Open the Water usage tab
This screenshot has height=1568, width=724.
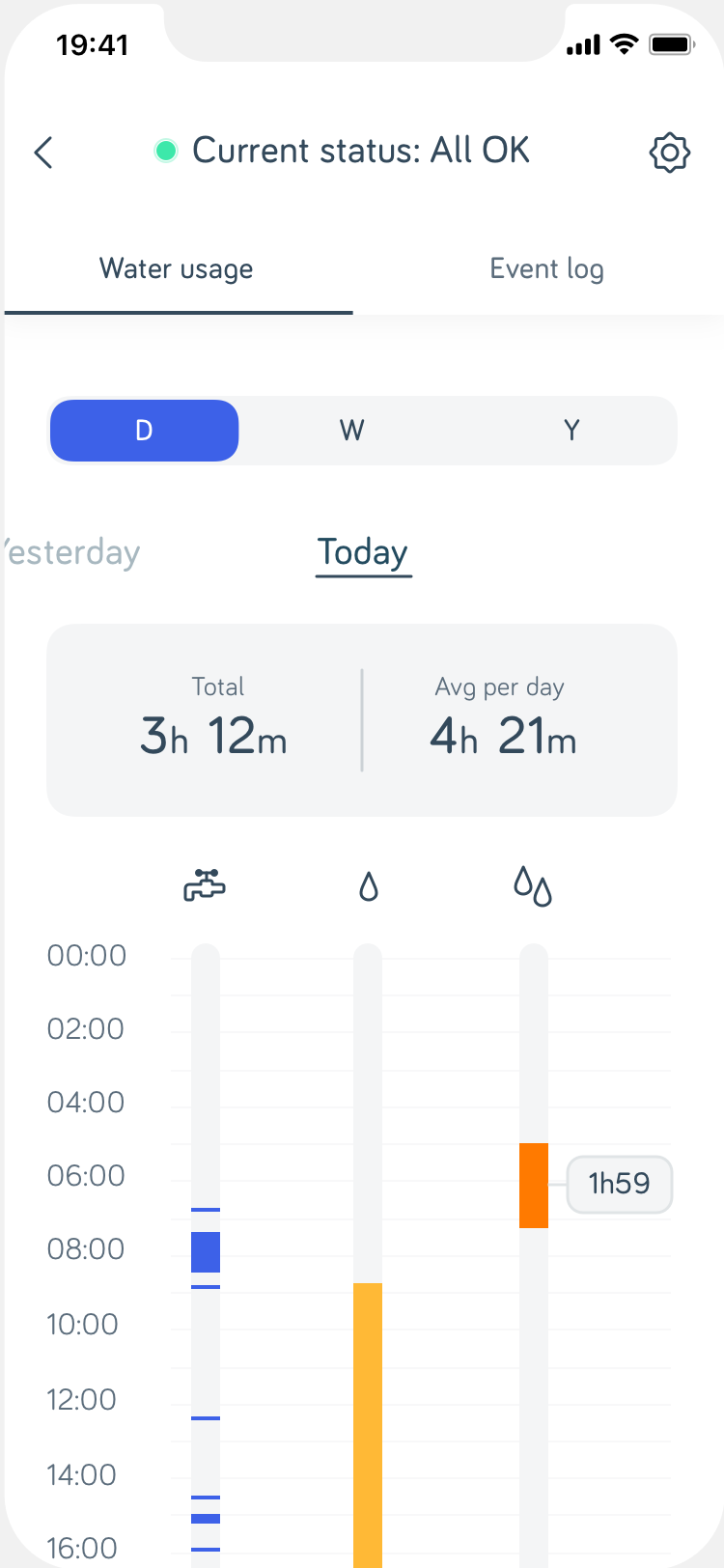(177, 269)
